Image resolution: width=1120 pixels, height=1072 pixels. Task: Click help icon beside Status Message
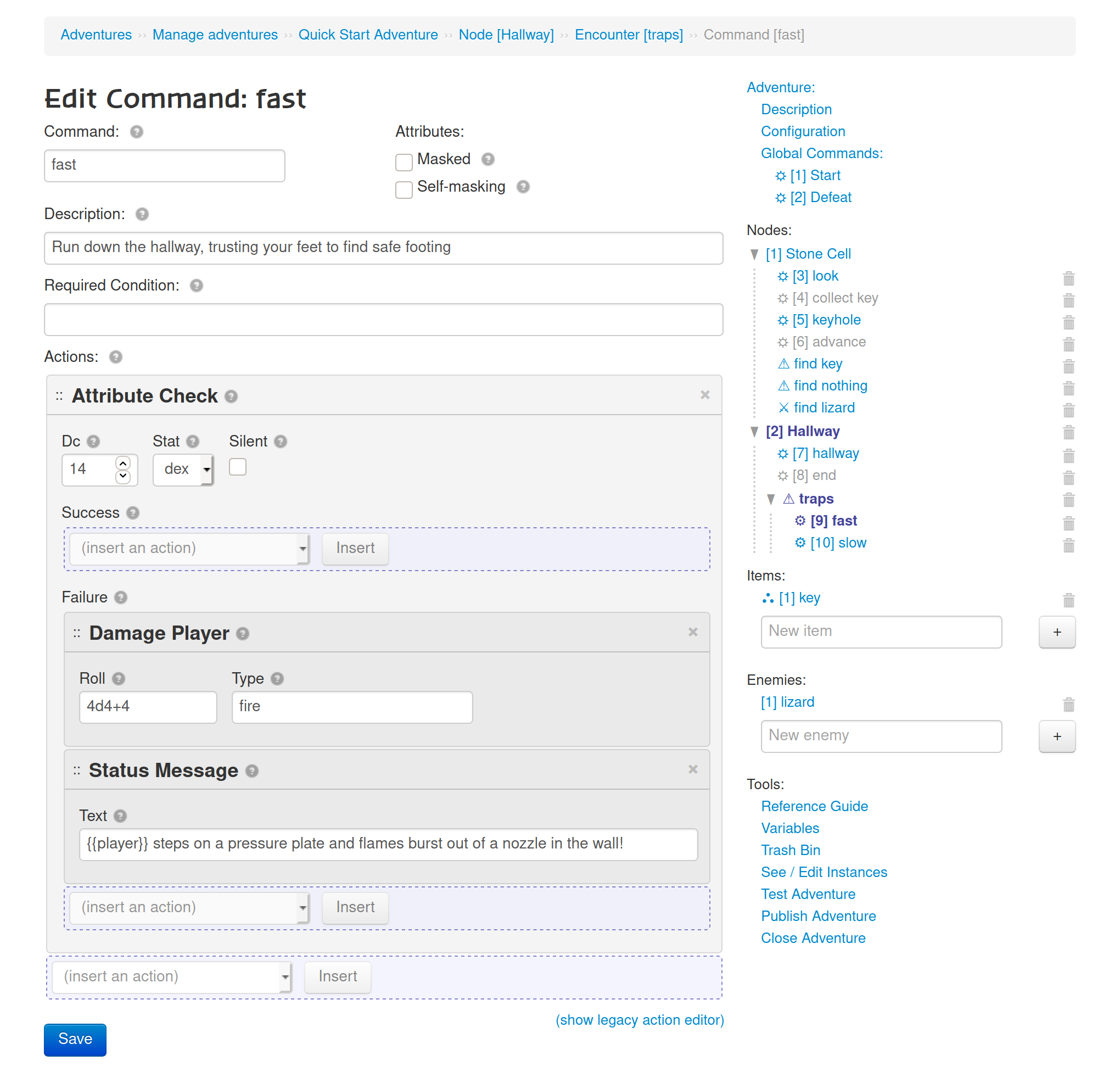click(252, 772)
